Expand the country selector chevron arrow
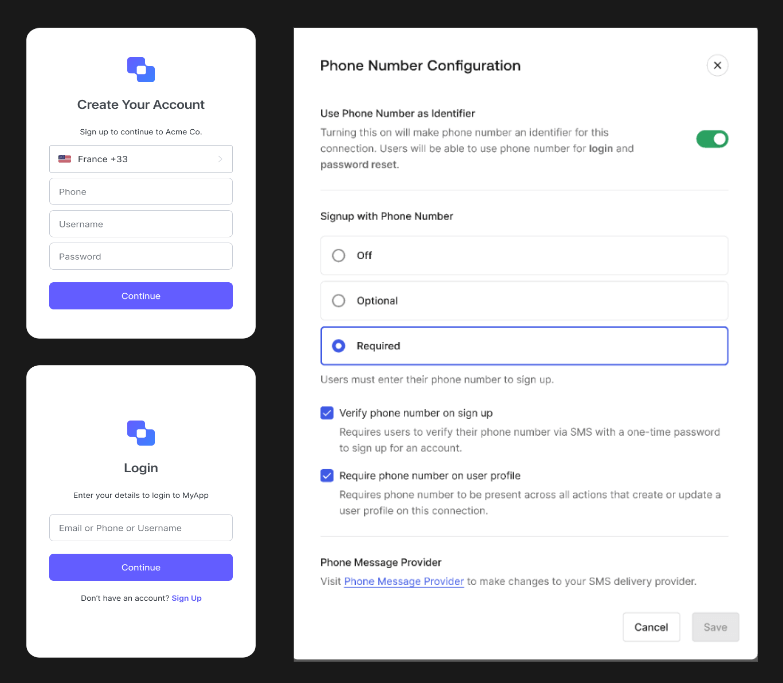 [x=220, y=159]
